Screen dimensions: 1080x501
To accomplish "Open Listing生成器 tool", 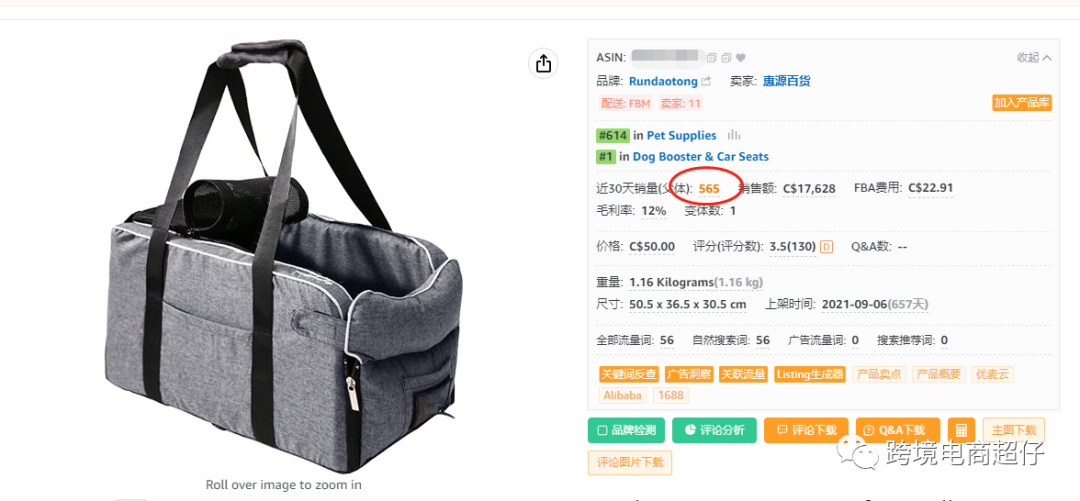I will tap(810, 374).
